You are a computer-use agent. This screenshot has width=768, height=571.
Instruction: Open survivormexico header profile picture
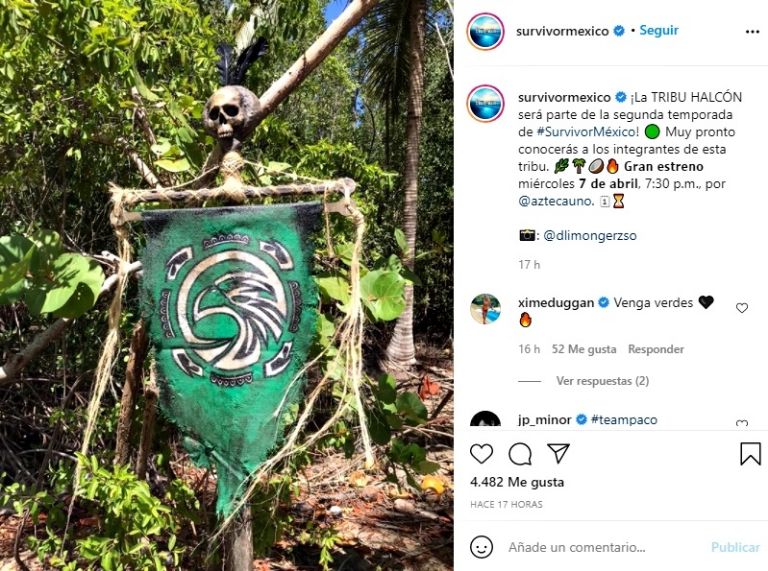click(x=485, y=31)
